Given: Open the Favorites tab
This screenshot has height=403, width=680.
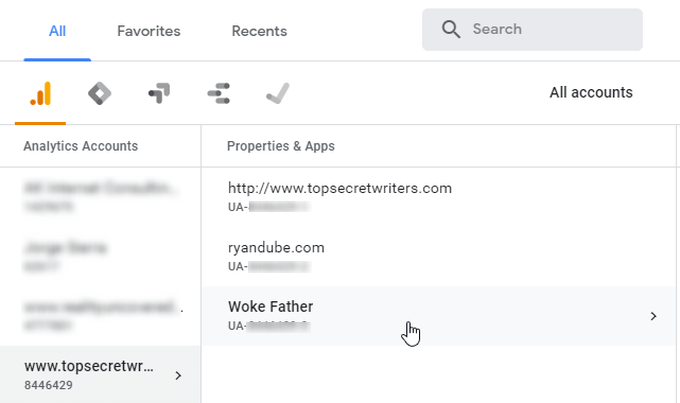Looking at the screenshot, I should coord(148,31).
